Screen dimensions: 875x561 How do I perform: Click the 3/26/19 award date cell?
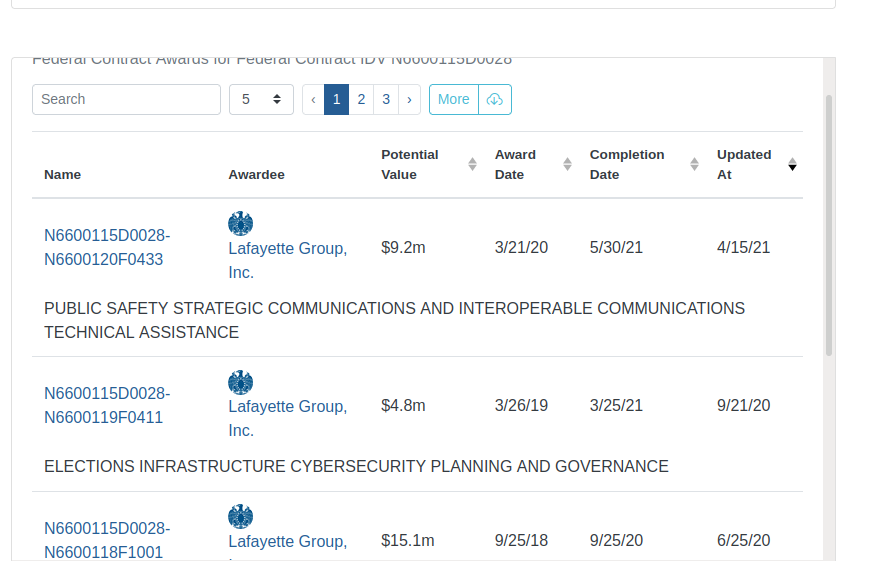(521, 405)
